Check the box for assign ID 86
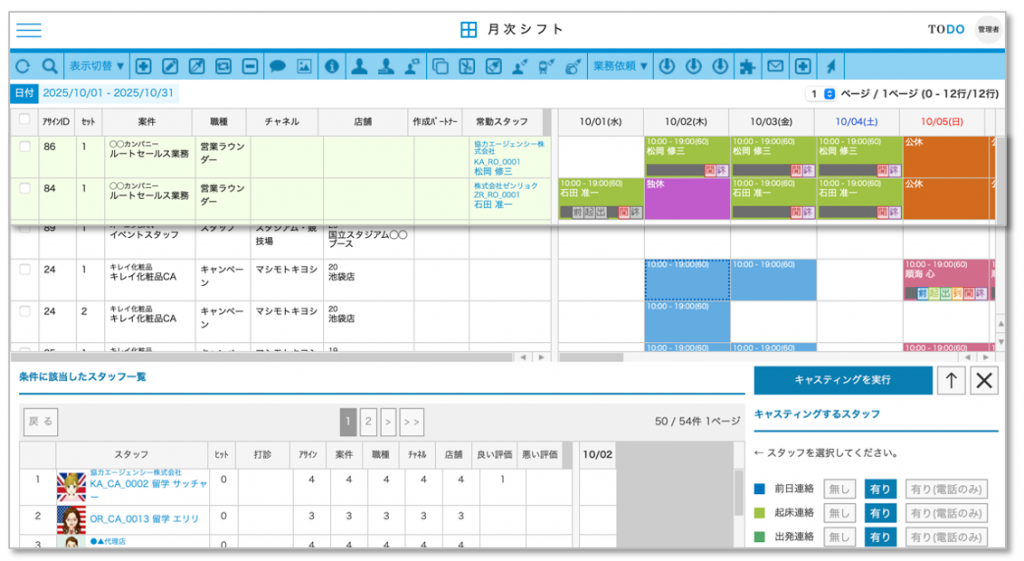 (x=25, y=147)
